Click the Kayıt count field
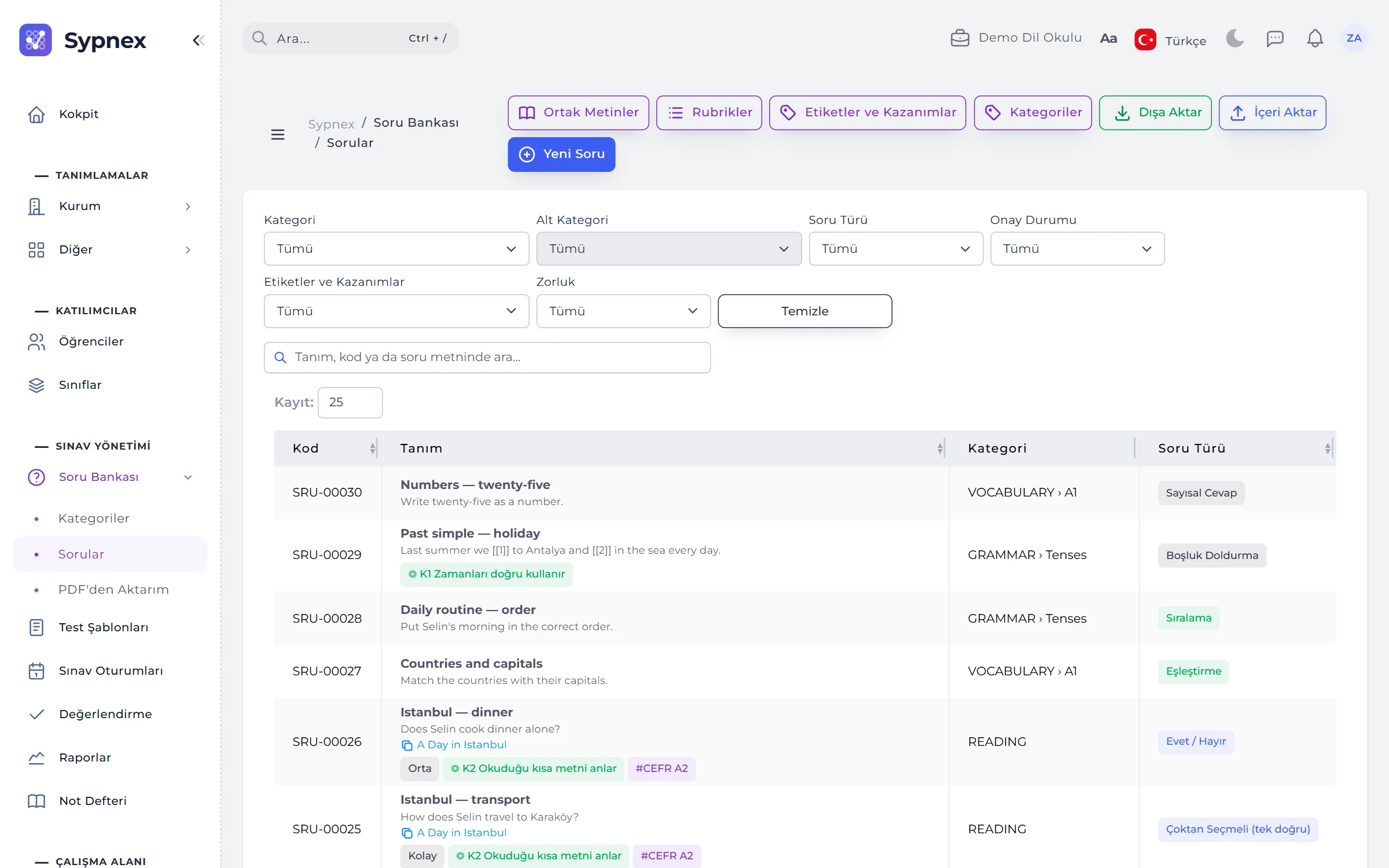The height and width of the screenshot is (868, 1389). click(350, 402)
